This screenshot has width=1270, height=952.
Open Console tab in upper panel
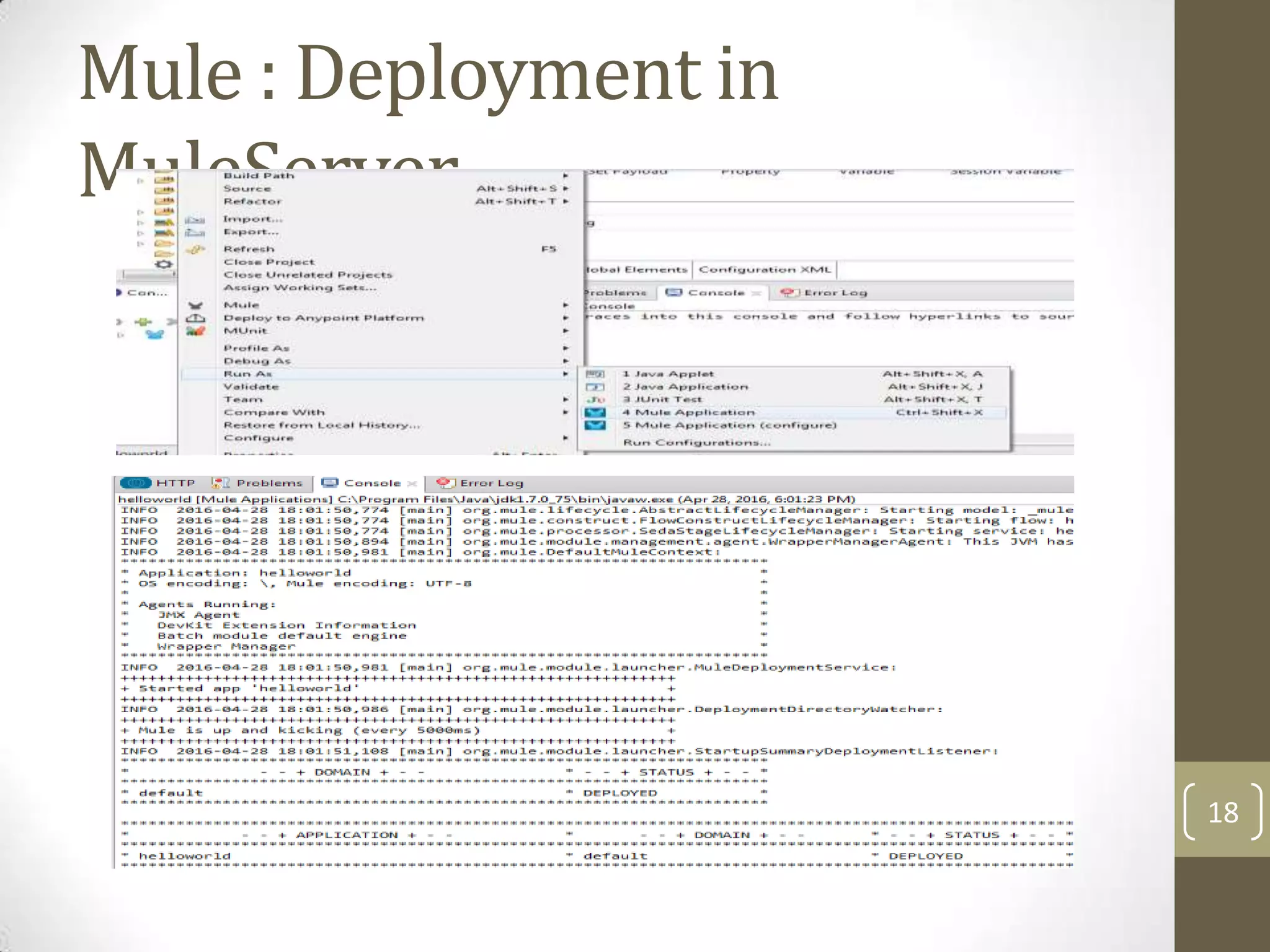[713, 293]
